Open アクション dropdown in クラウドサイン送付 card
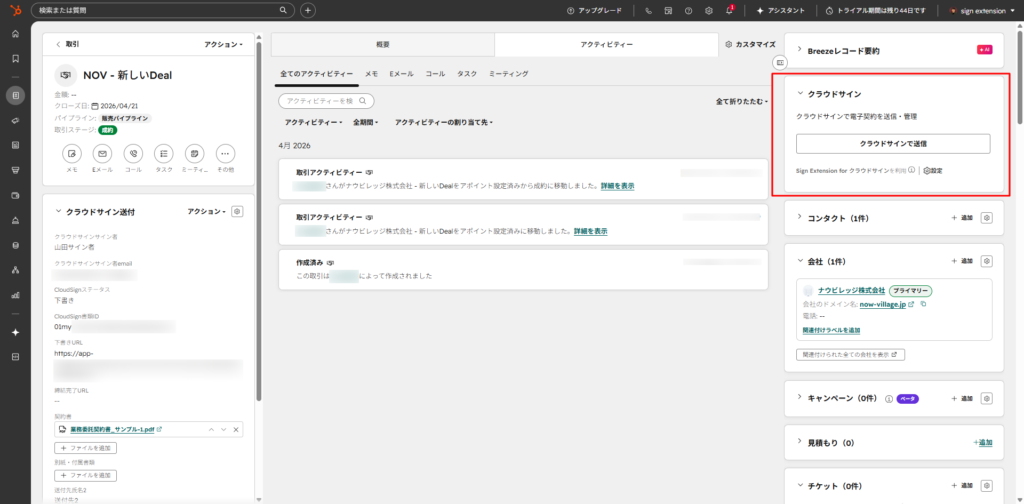Screen dimensions: 1024x504 click(206, 212)
